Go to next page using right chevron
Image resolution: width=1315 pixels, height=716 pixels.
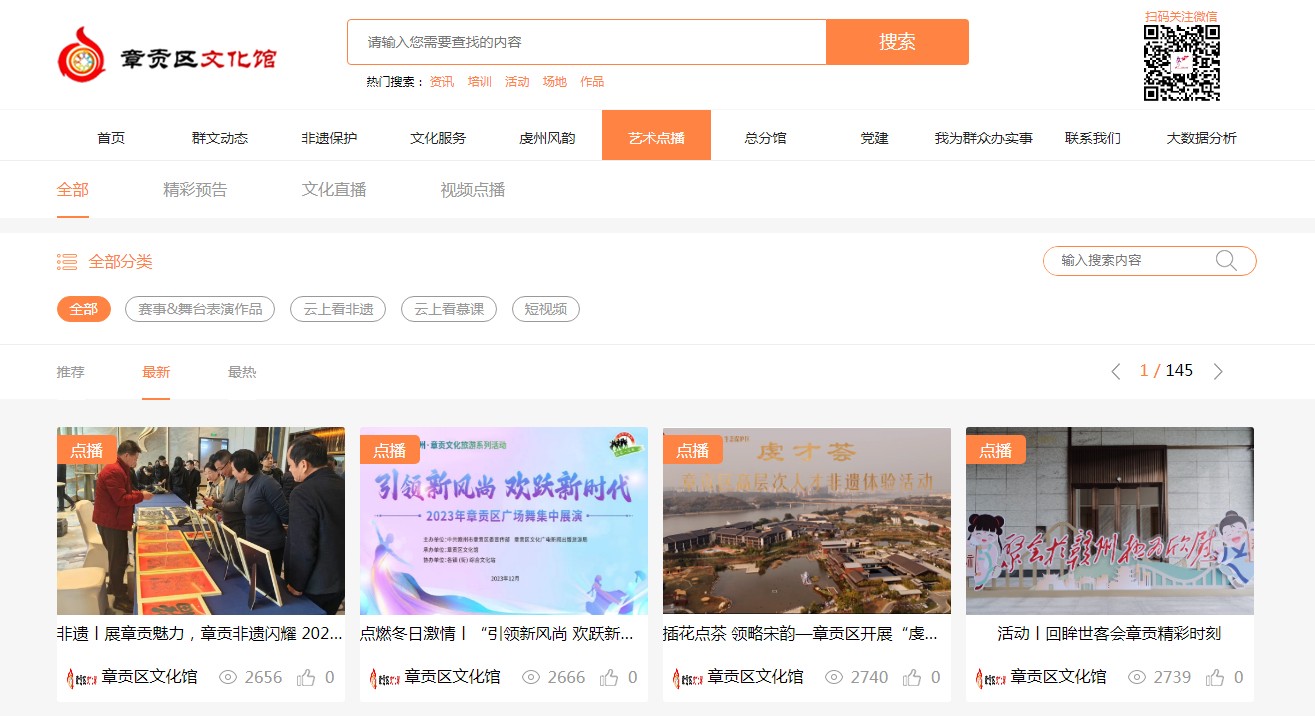coord(1218,371)
